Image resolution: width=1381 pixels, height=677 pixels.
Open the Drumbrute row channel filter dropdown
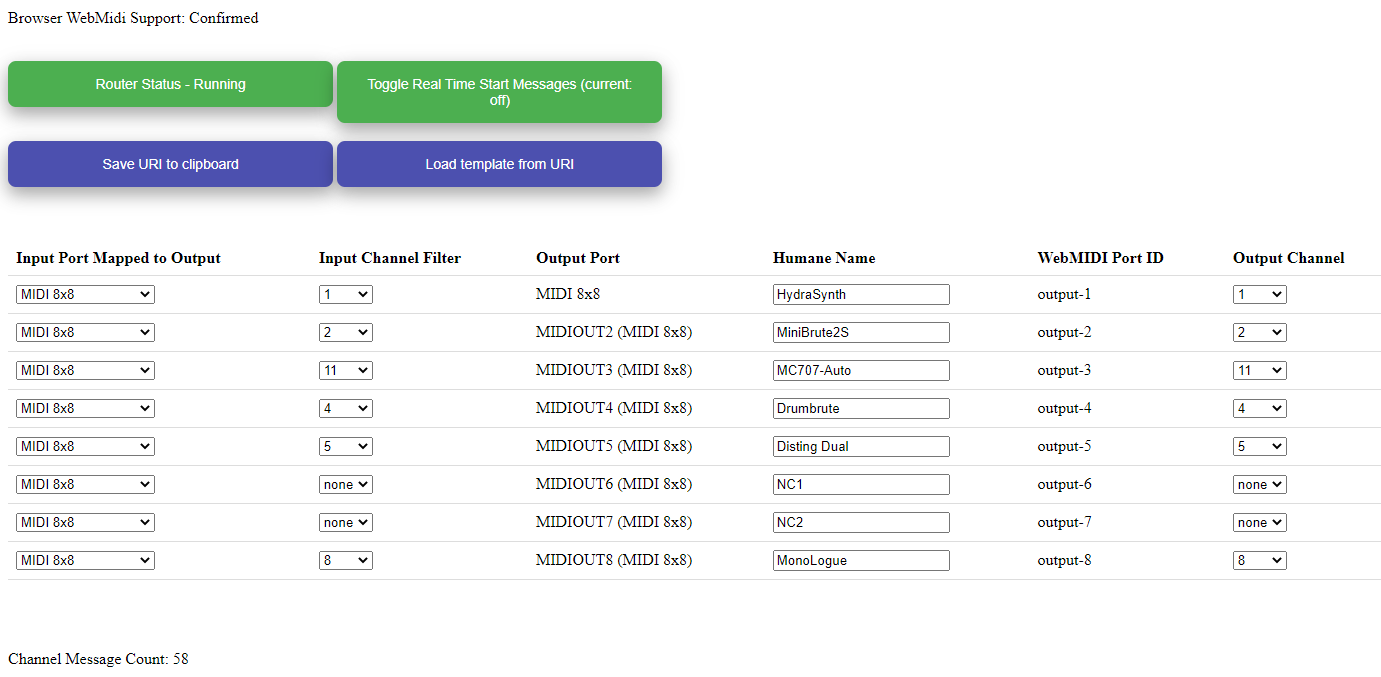pos(345,408)
